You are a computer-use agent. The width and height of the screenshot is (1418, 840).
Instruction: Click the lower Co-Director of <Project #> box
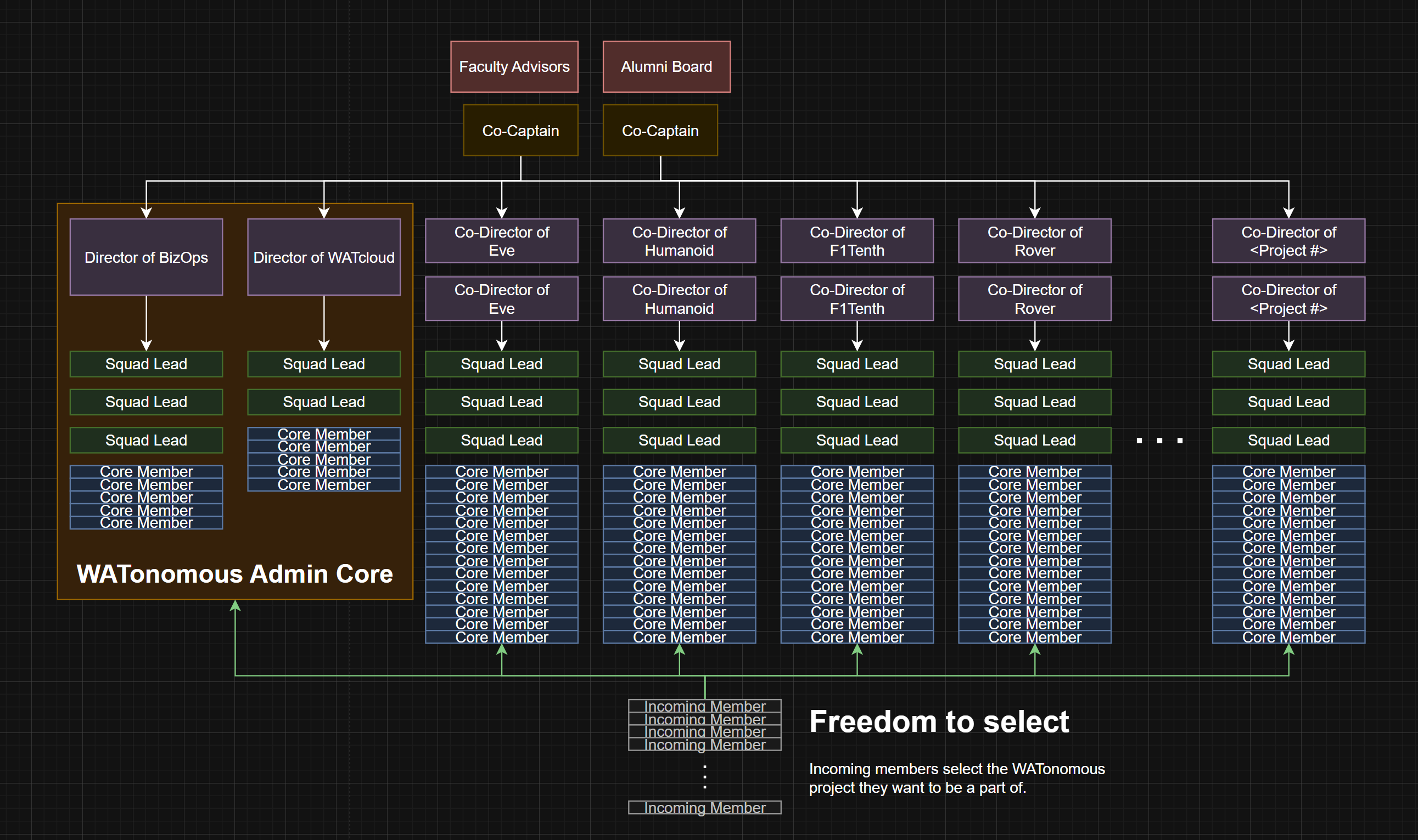click(x=1289, y=299)
